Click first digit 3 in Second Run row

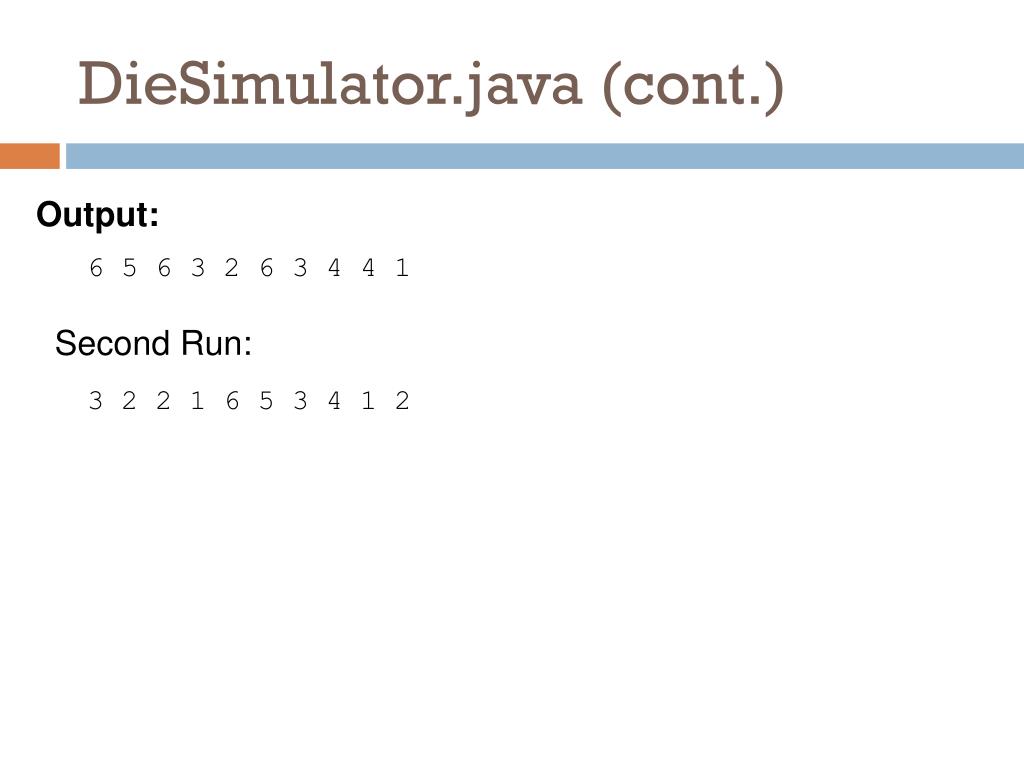pos(96,400)
